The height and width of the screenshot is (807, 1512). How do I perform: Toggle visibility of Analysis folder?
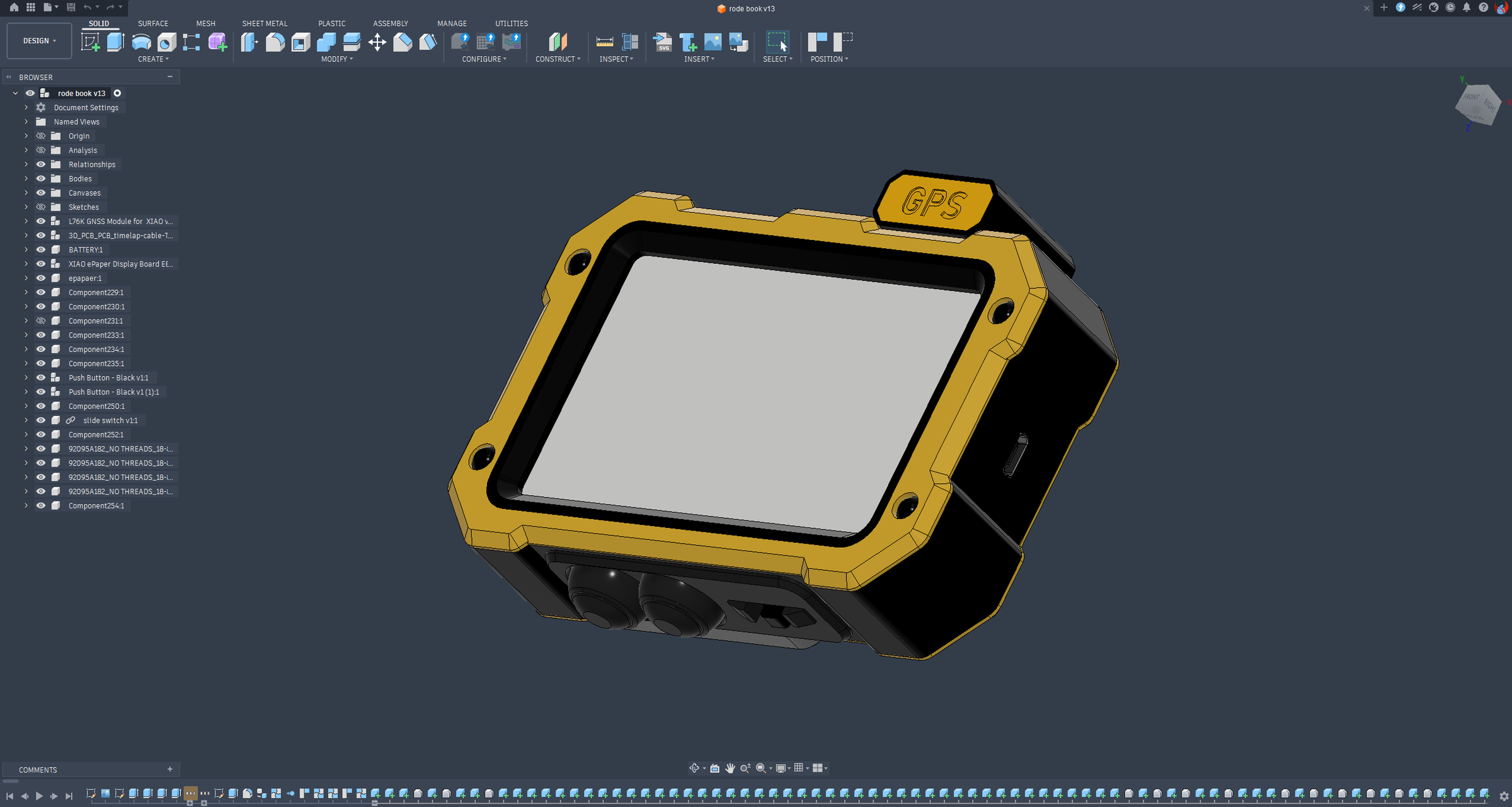(x=41, y=150)
